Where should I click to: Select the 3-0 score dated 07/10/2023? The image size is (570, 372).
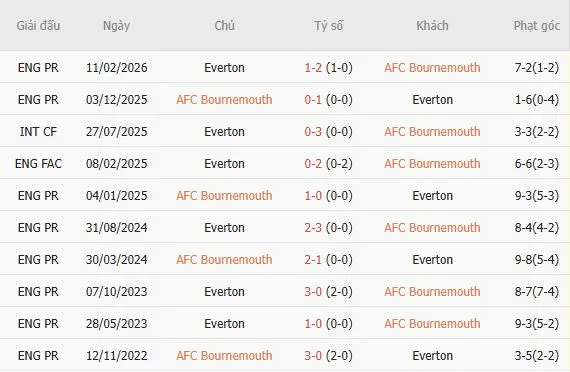tap(313, 292)
